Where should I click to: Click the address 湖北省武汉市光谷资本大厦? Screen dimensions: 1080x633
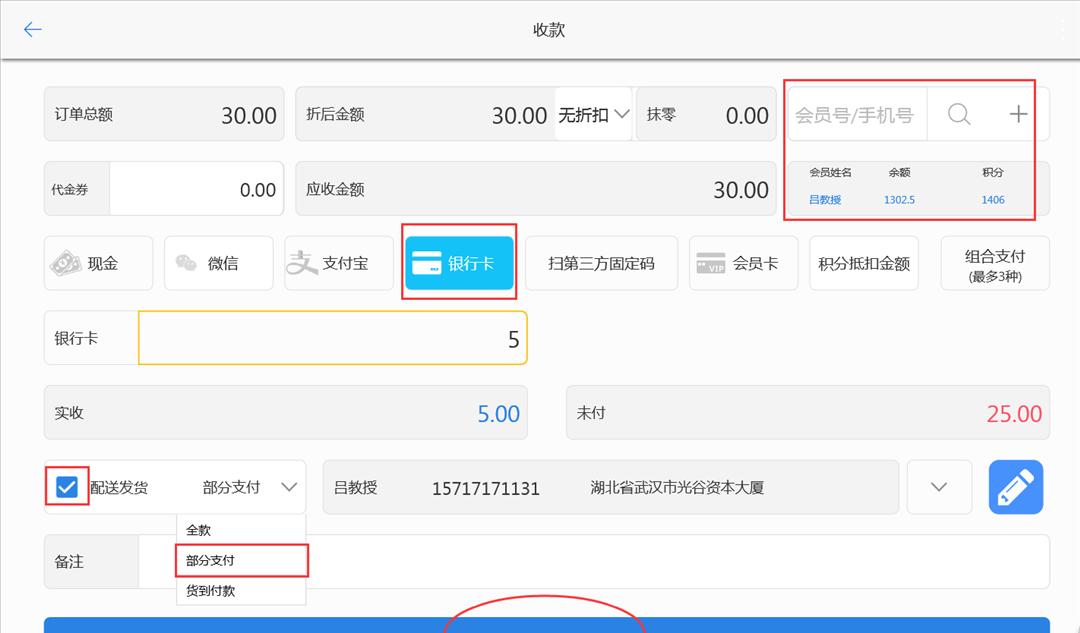(677, 488)
